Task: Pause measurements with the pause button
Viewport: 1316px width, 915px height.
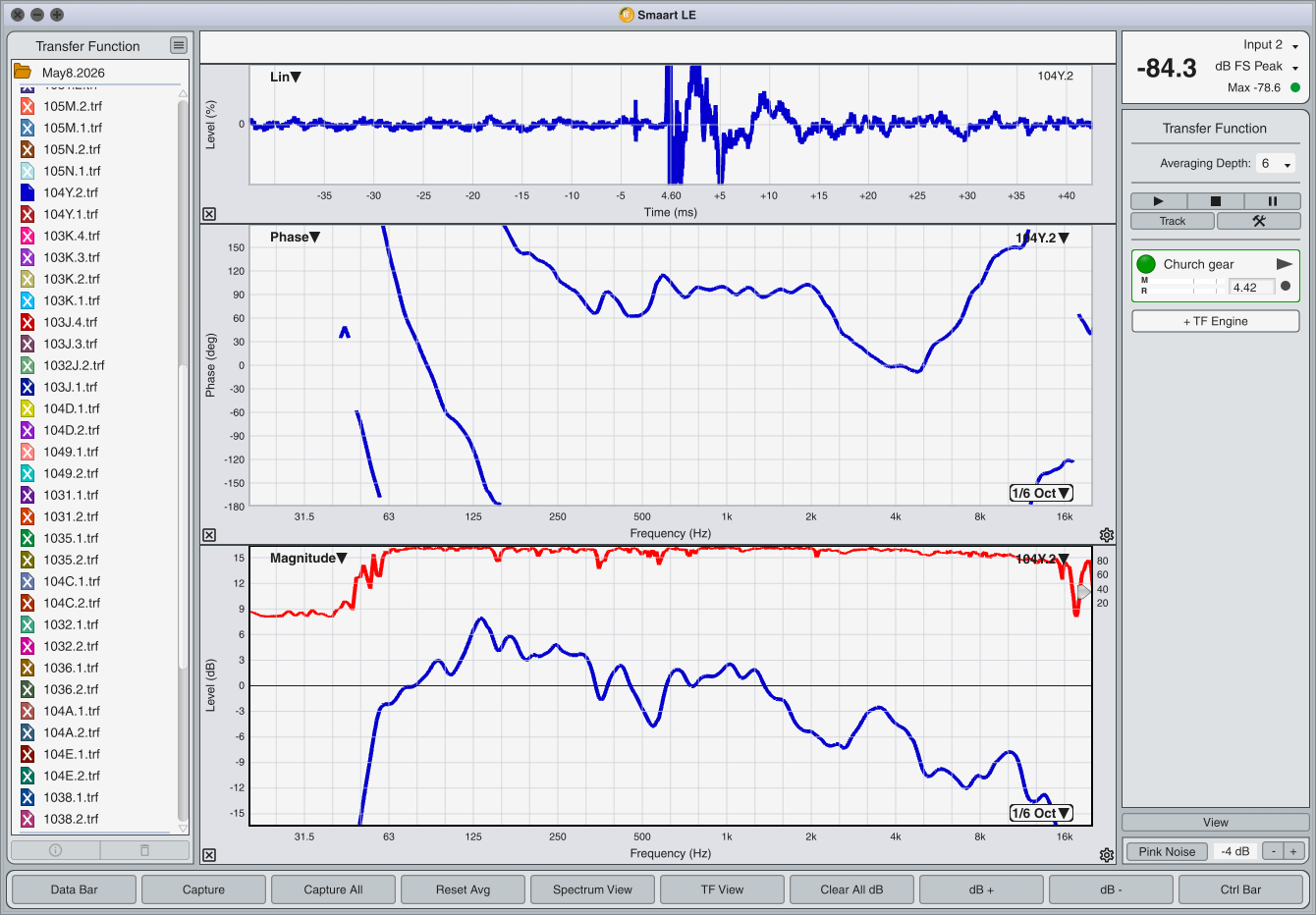Action: pos(1273,201)
